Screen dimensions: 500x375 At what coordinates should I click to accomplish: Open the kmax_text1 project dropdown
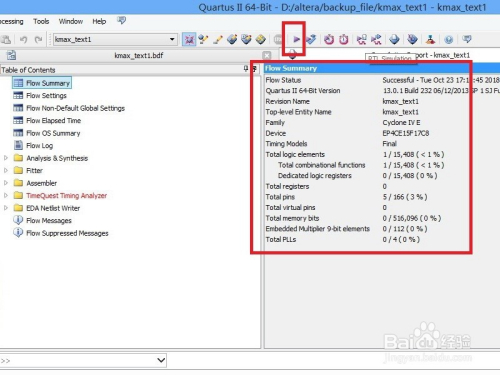172,39
